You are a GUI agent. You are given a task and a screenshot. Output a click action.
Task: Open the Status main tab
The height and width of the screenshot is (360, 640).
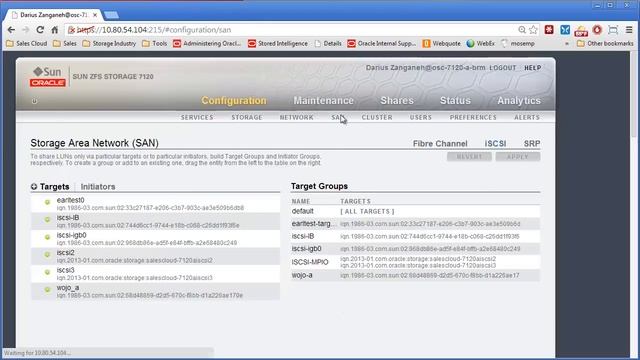(455, 100)
